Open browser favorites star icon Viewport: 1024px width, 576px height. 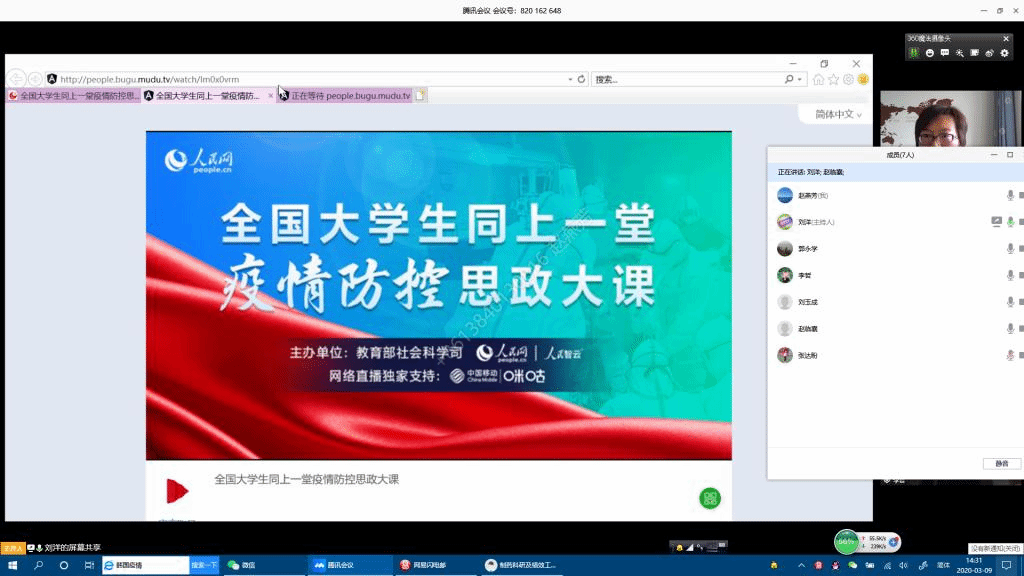pos(833,79)
